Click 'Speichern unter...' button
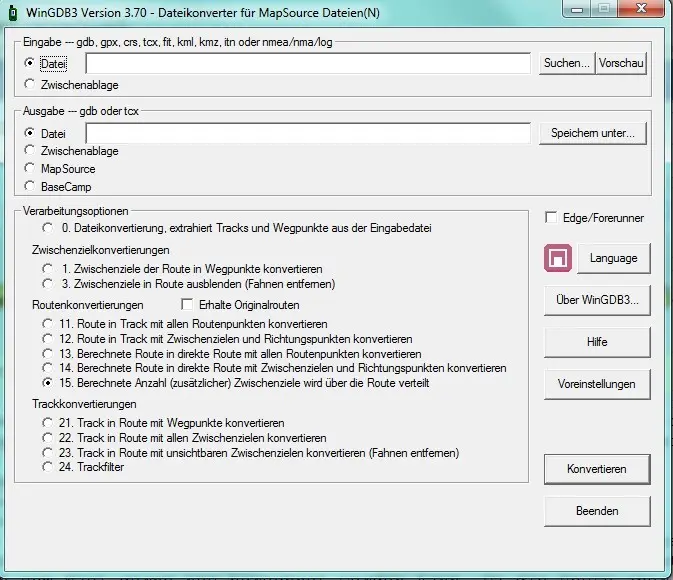 tap(593, 133)
